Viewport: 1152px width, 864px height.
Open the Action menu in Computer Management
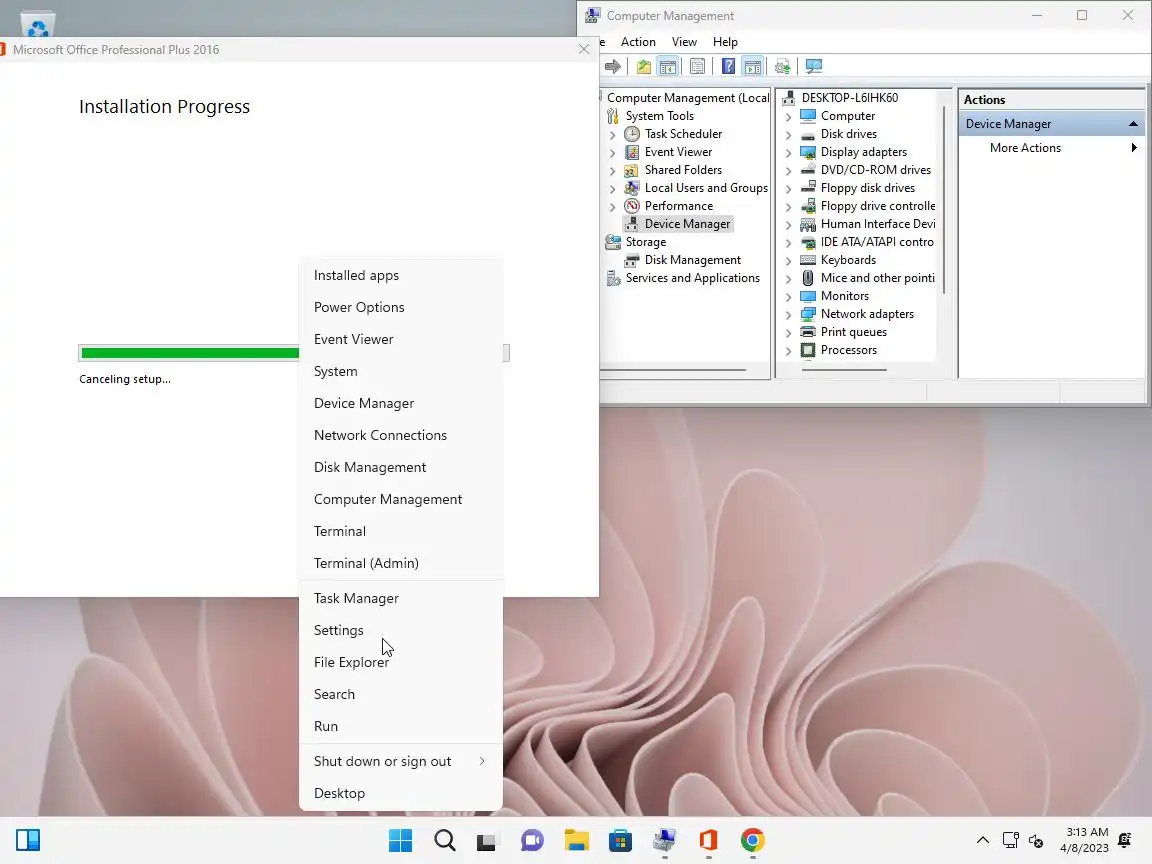pyautogui.click(x=638, y=42)
